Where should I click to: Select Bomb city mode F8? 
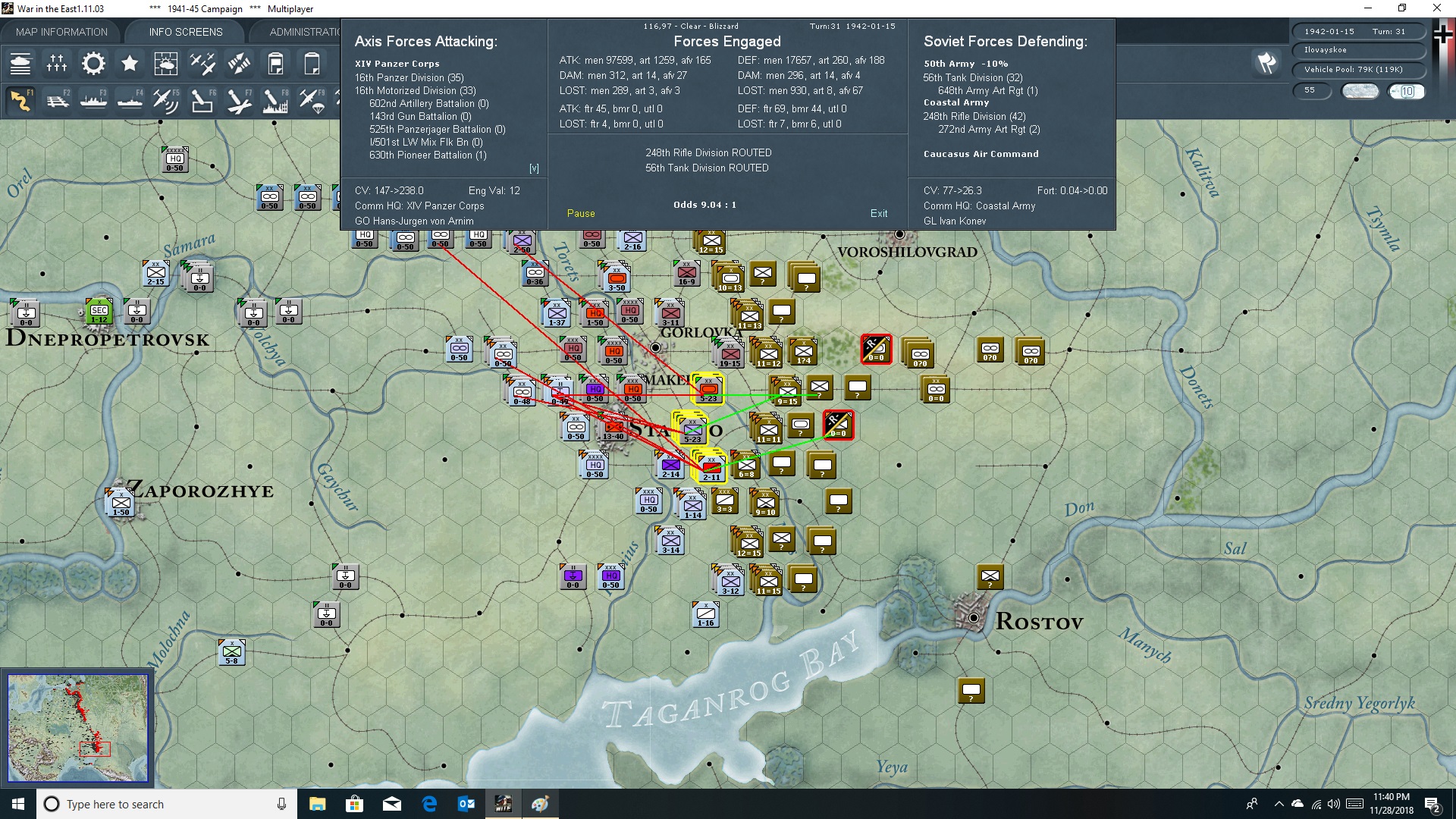(275, 101)
